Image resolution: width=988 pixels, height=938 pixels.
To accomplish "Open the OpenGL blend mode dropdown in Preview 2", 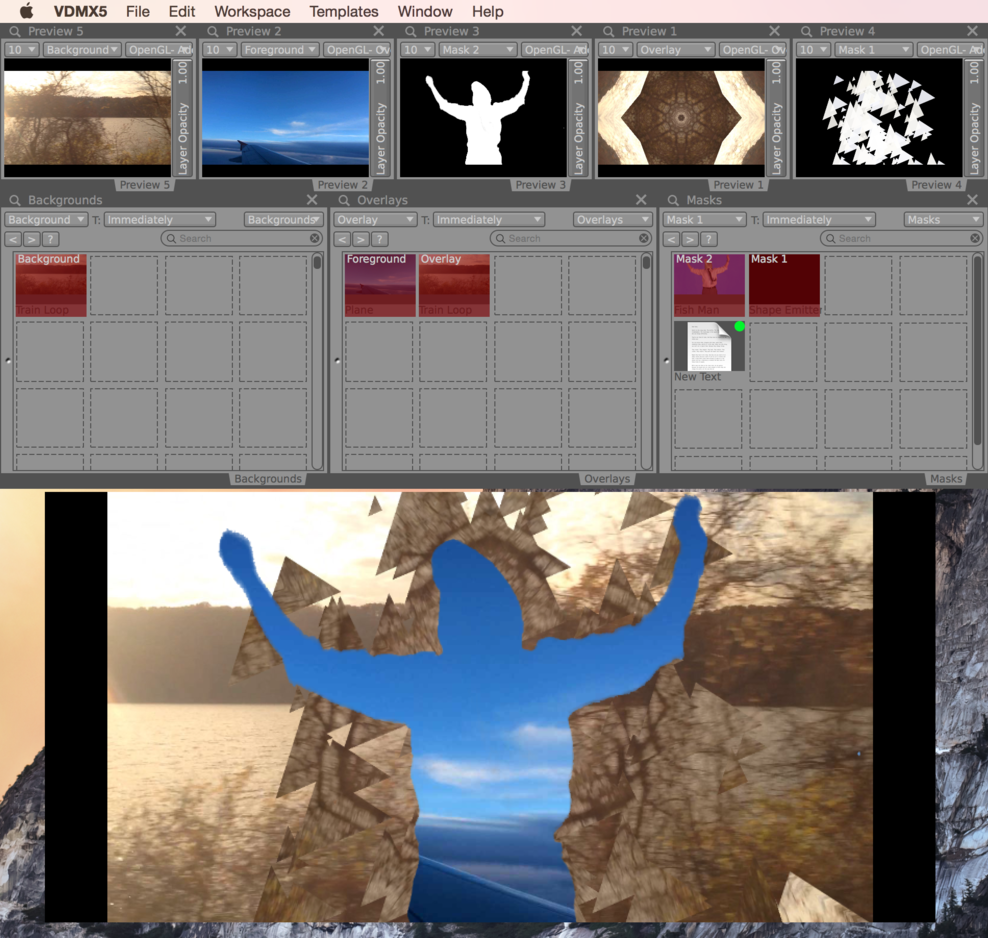I will click(357, 50).
